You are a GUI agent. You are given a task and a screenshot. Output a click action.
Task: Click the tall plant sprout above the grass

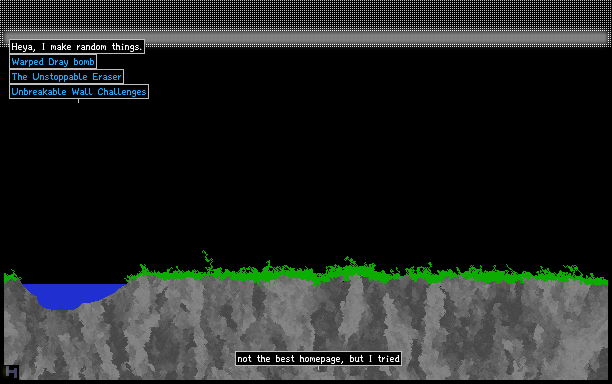pyautogui.click(x=207, y=261)
